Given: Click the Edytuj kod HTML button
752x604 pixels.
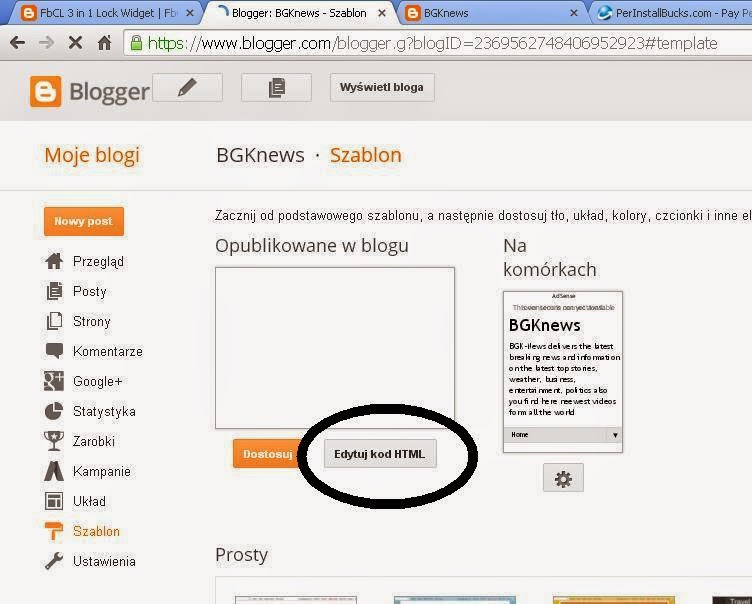Looking at the screenshot, I should 380,453.
